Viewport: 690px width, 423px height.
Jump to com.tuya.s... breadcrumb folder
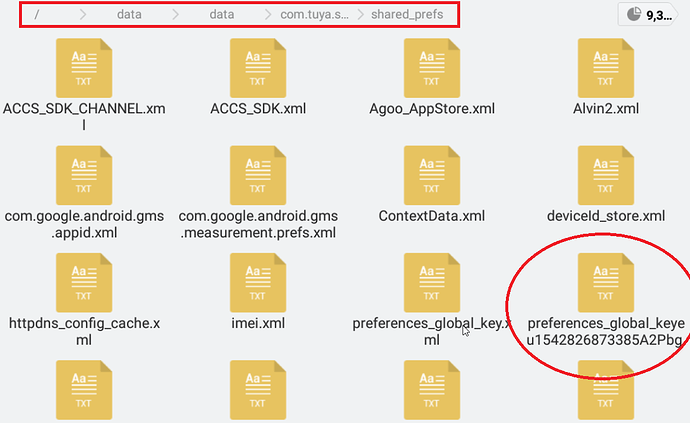314,15
